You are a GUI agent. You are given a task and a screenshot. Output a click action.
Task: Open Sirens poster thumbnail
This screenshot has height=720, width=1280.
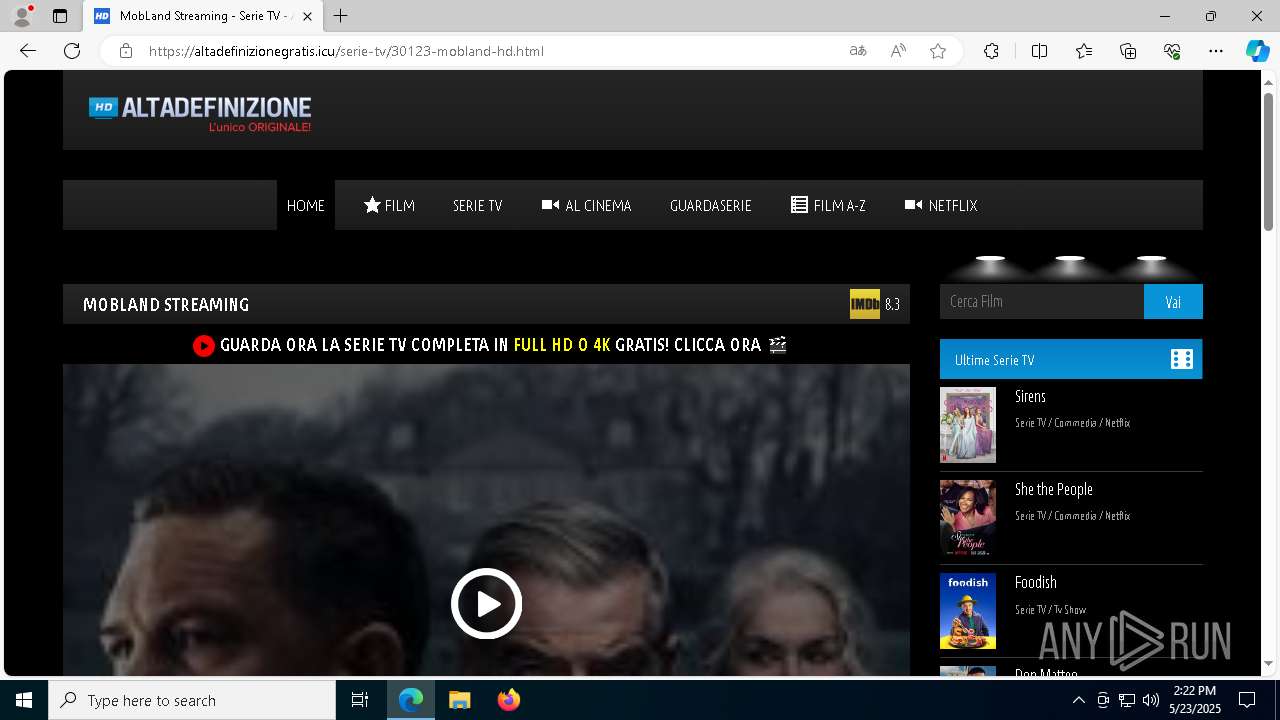(967, 425)
